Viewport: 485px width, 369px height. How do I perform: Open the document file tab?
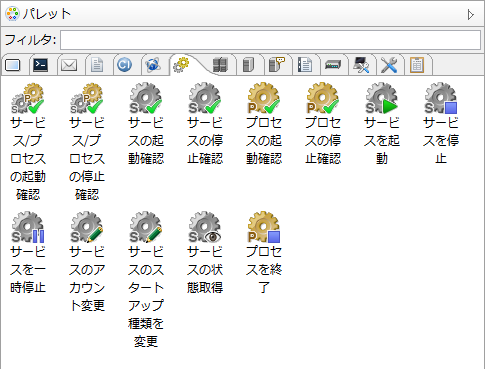(x=97, y=65)
